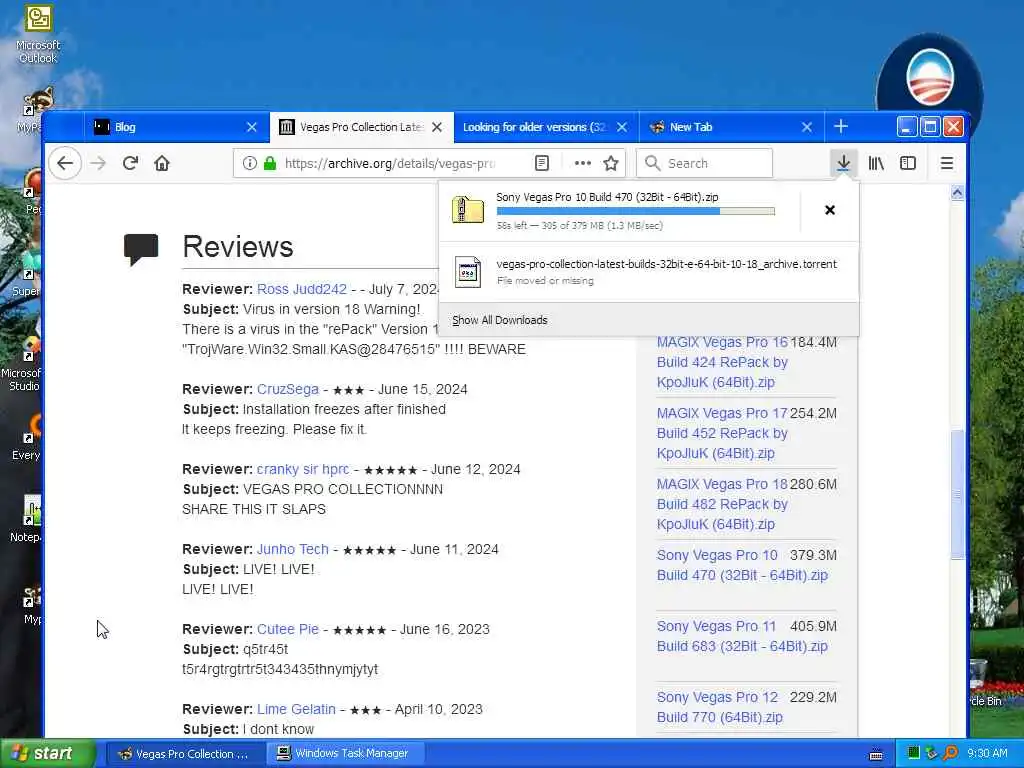Download Sony Vegas Pro 10 Build 470 zip
This screenshot has width=1024, height=768.
pyautogui.click(x=742, y=566)
